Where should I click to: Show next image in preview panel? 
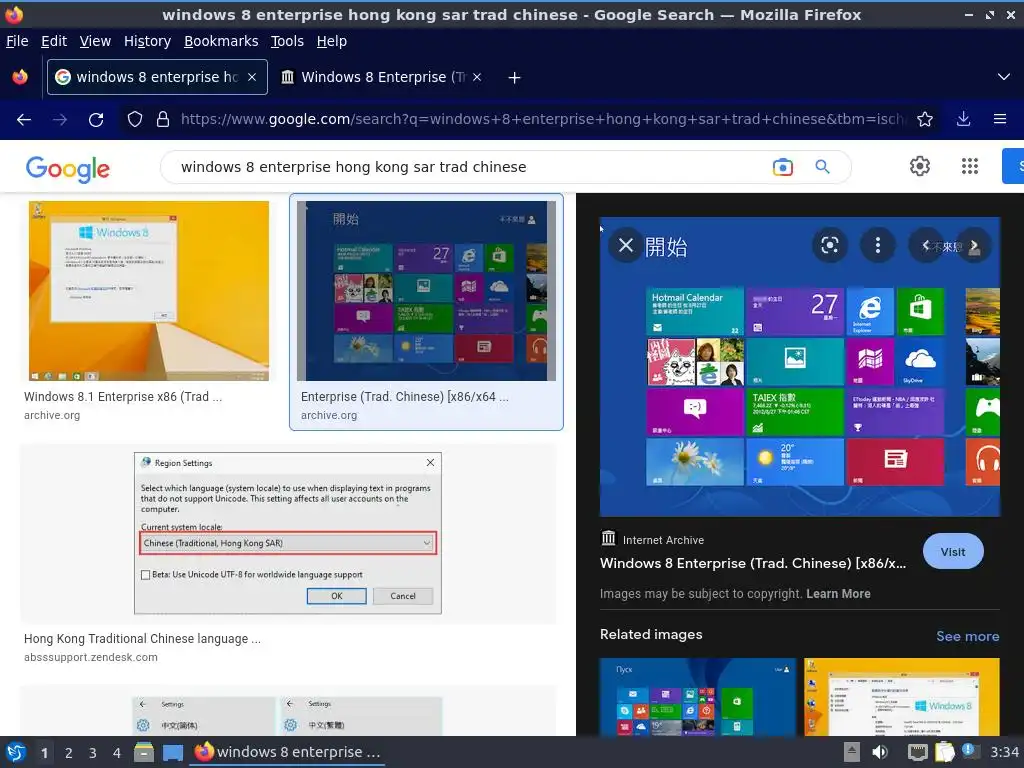(x=974, y=246)
